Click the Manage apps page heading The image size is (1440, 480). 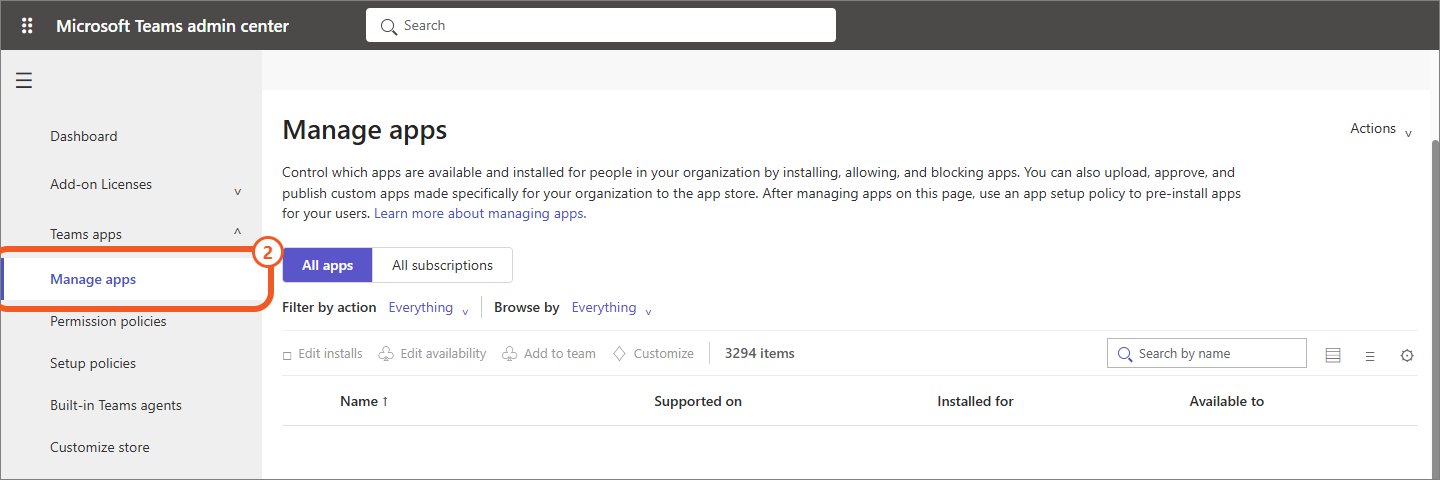365,130
